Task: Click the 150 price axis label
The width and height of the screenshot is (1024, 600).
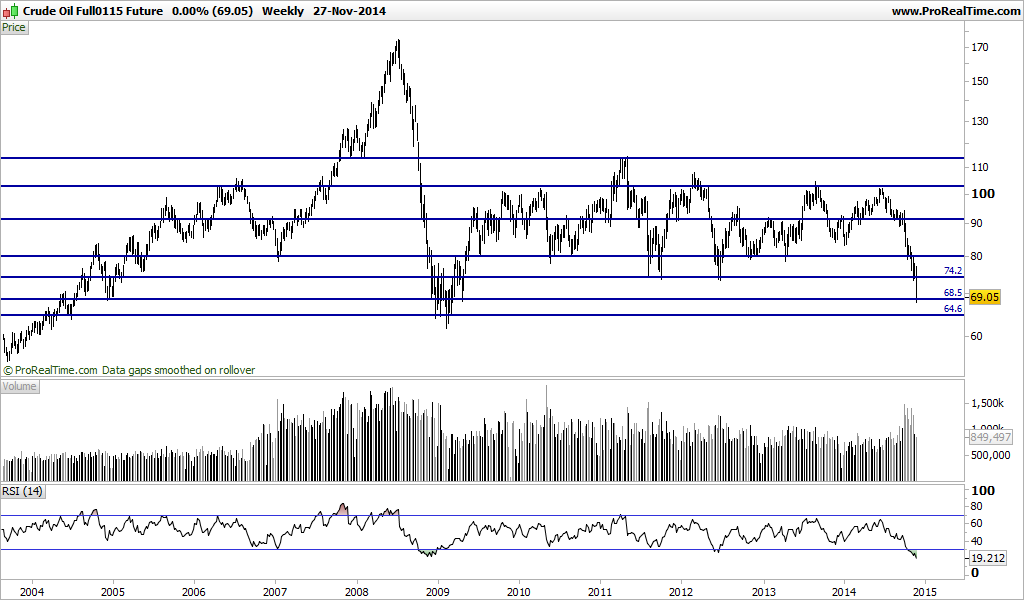Action: [x=980, y=81]
